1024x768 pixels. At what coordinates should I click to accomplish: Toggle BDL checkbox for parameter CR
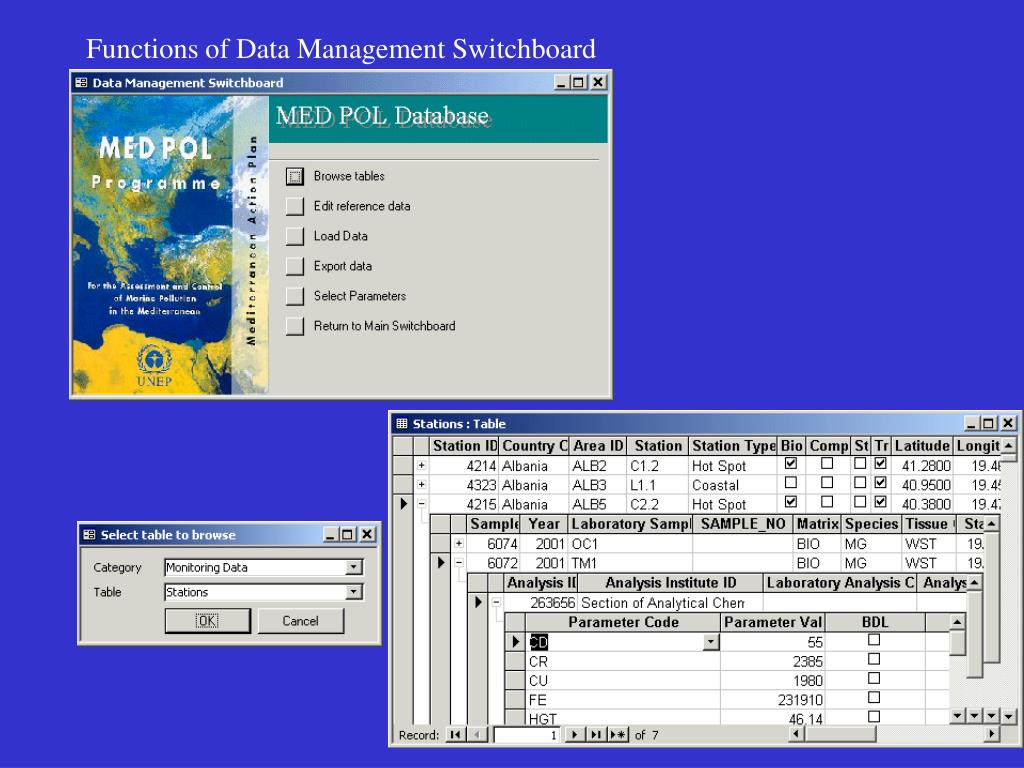pyautogui.click(x=874, y=659)
